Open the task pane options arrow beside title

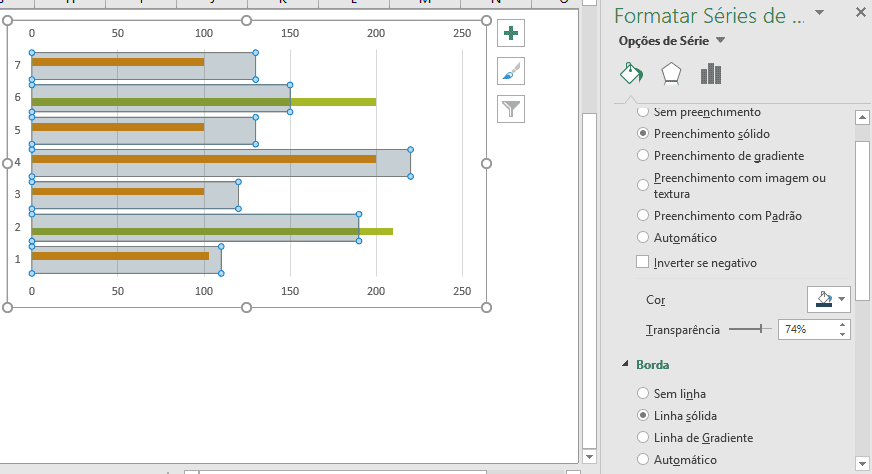[x=819, y=12]
